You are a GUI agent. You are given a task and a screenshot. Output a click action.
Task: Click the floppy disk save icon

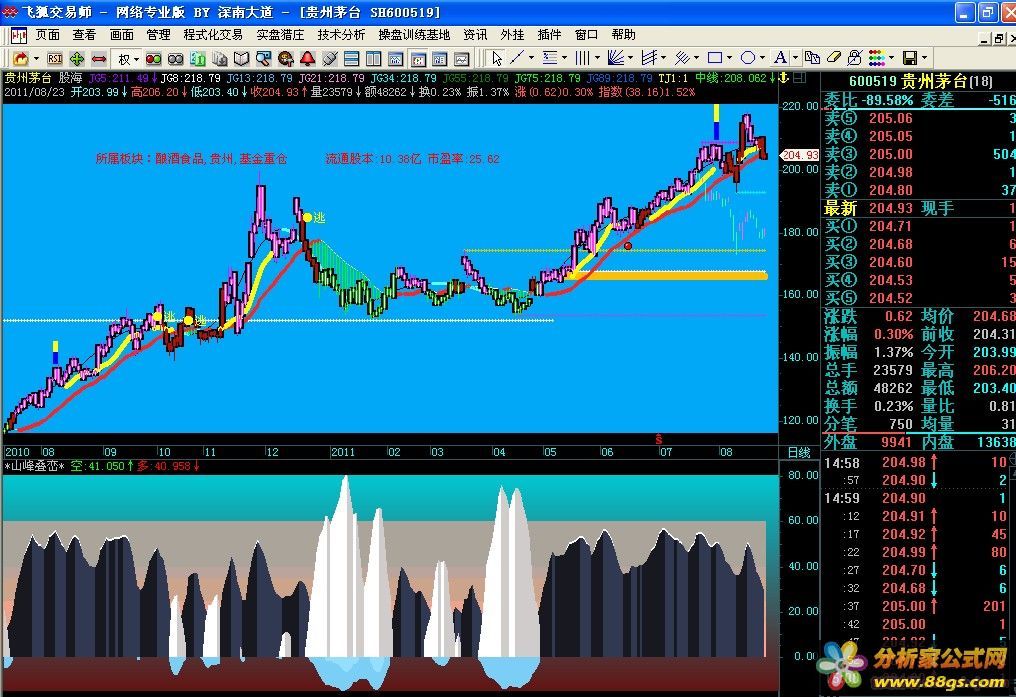click(x=910, y=58)
